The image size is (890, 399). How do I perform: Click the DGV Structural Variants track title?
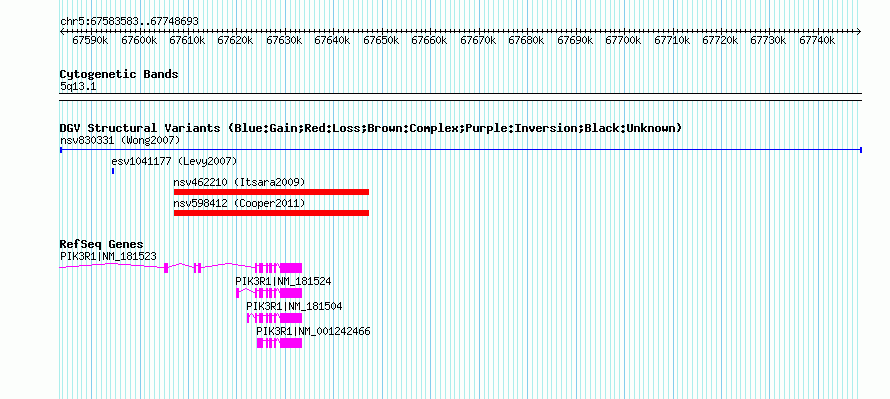pyautogui.click(x=371, y=128)
